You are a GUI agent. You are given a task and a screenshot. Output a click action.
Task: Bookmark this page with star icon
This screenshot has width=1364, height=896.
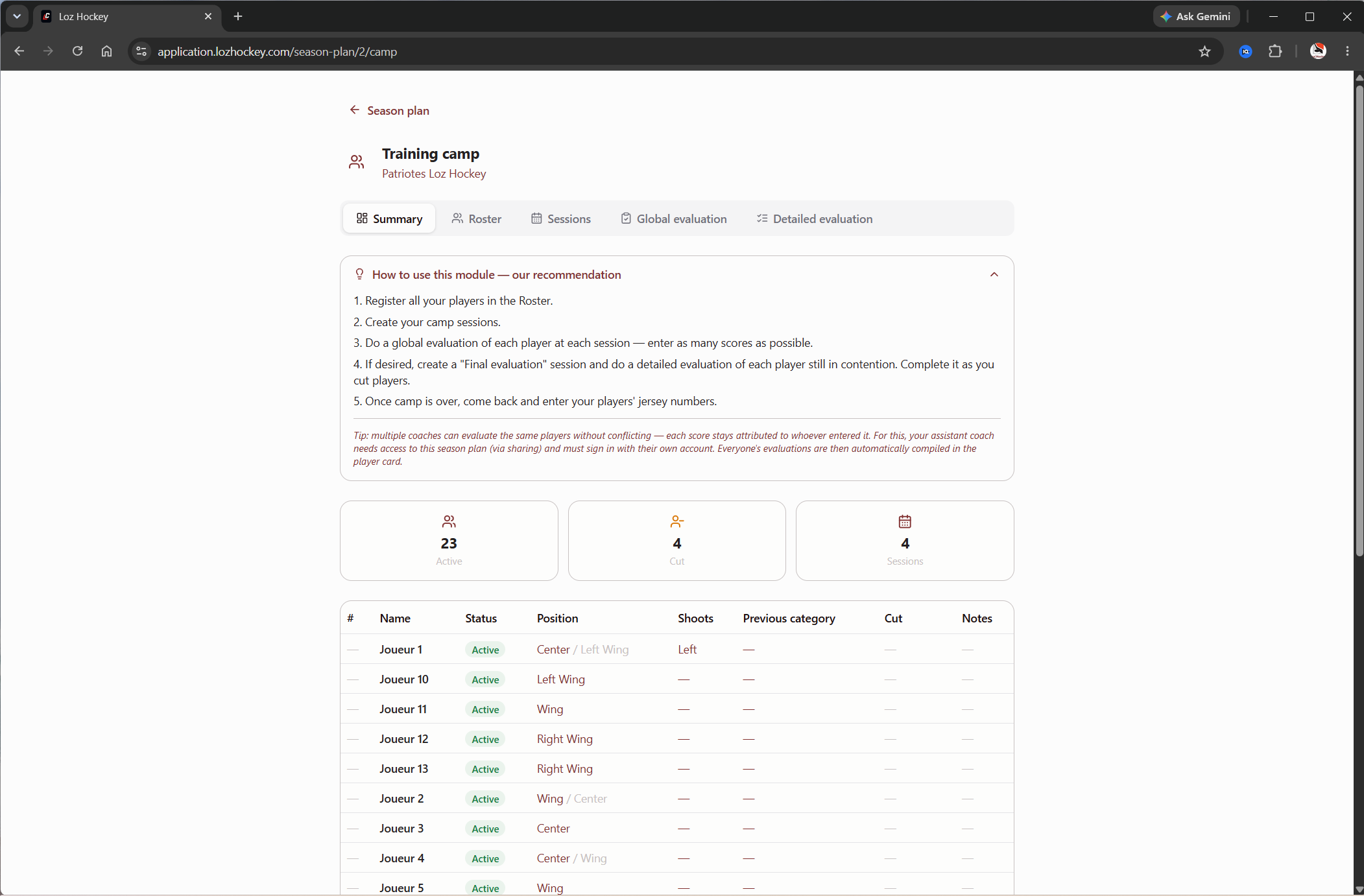point(1204,51)
